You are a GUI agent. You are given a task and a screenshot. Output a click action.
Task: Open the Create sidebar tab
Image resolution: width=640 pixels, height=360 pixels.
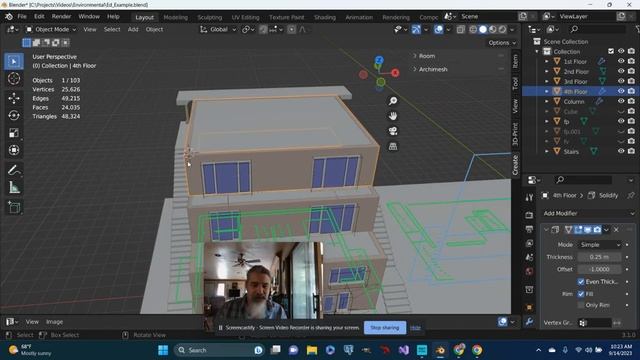(515, 165)
